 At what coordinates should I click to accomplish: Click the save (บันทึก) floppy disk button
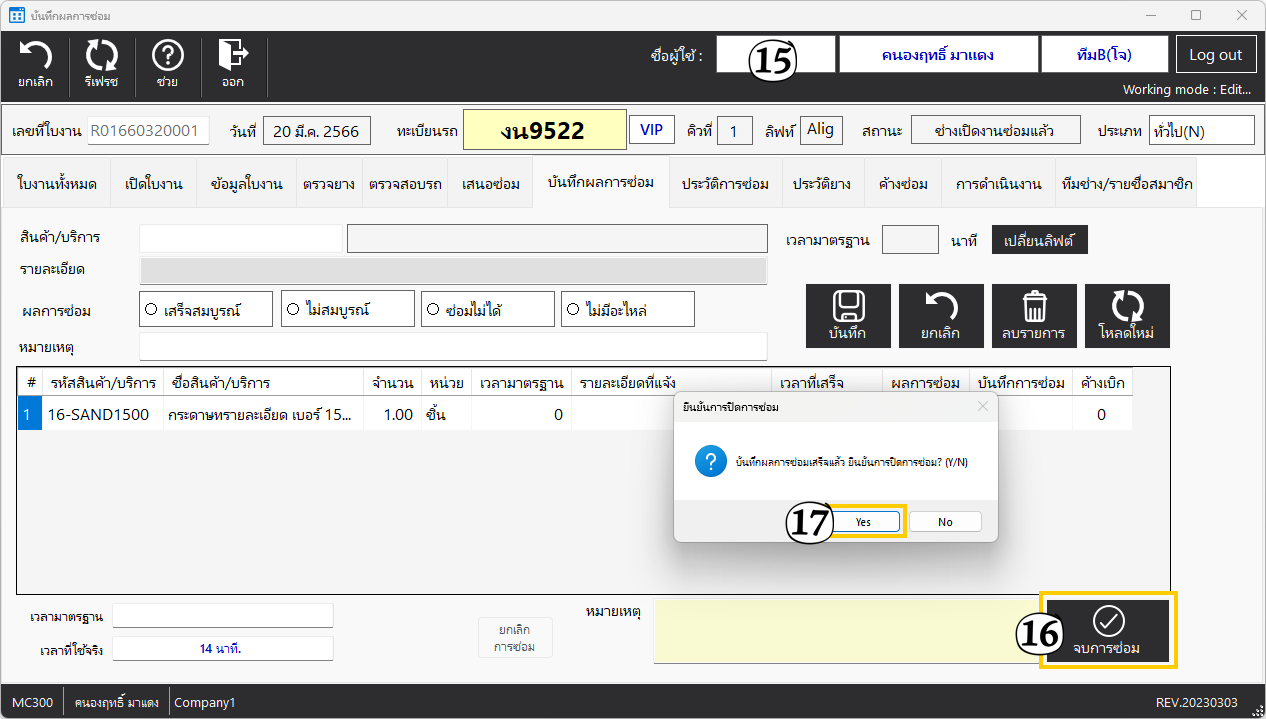click(x=848, y=315)
